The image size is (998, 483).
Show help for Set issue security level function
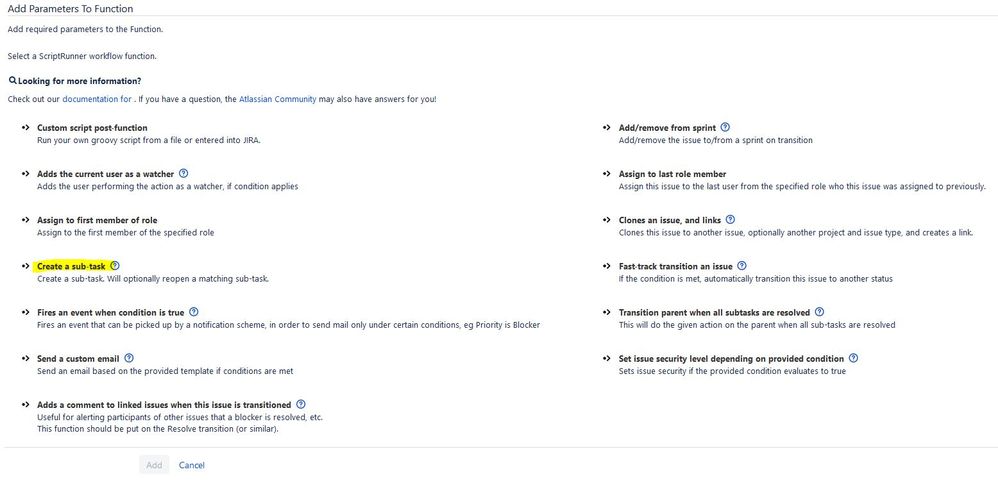(x=853, y=358)
